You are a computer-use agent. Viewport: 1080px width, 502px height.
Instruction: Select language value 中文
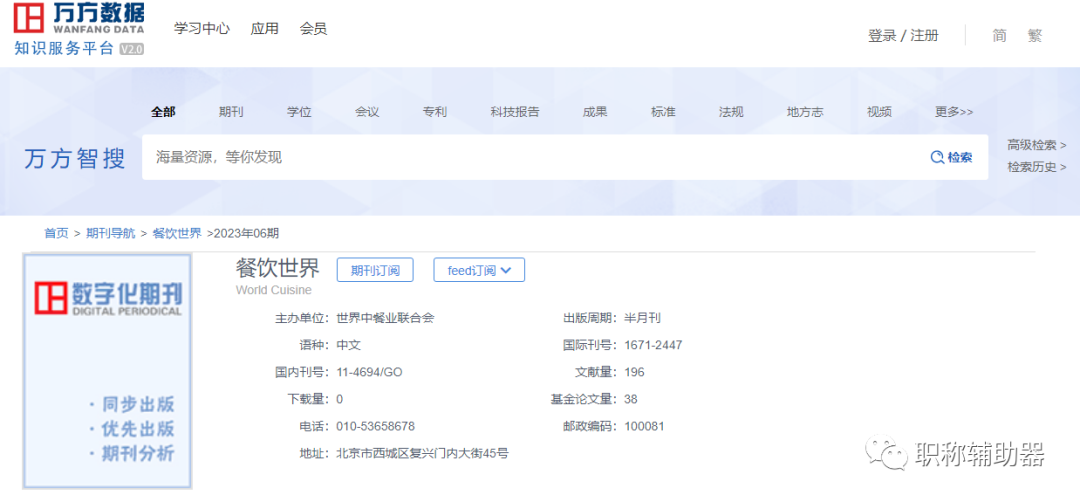pos(349,345)
